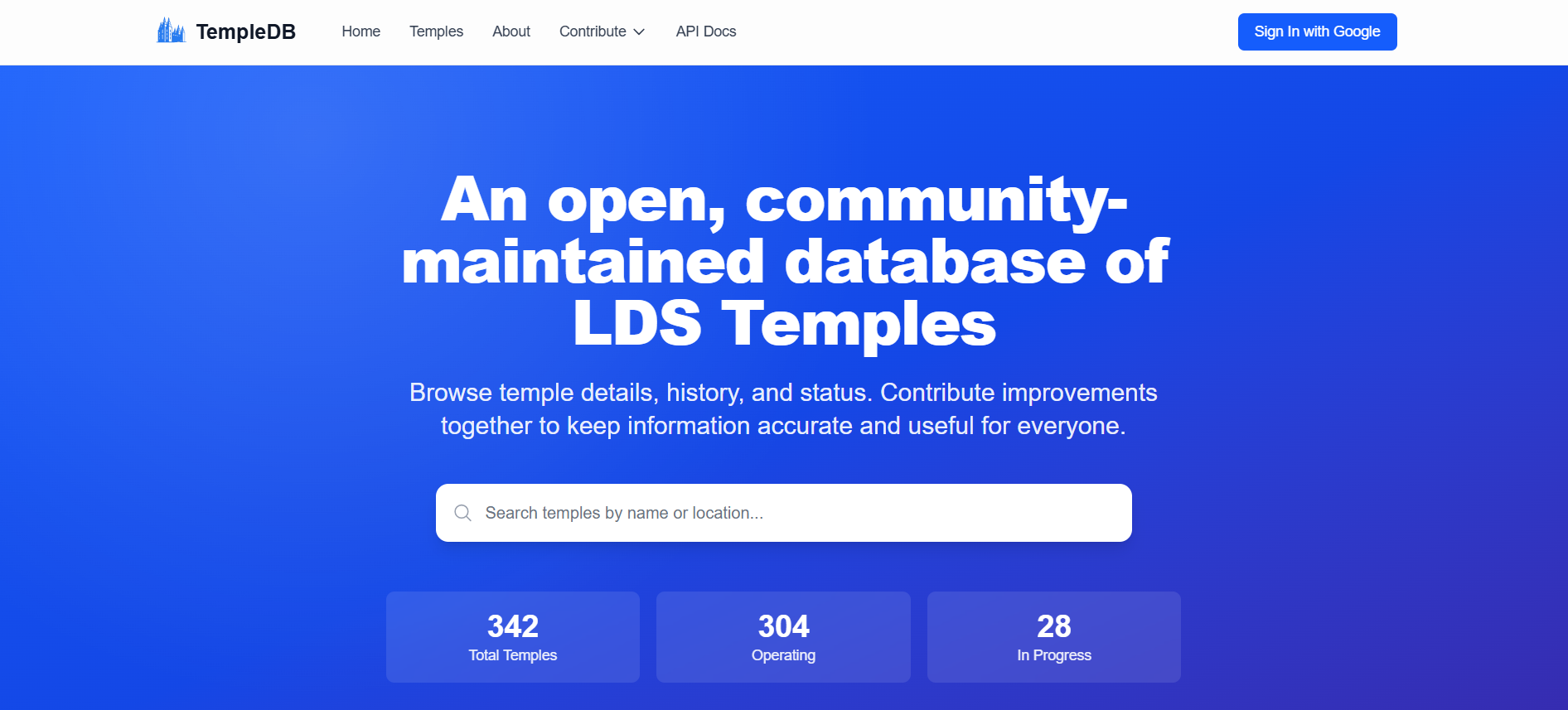1568x710 pixels.
Task: Click the TempleDB temple logo icon
Action: click(x=171, y=31)
